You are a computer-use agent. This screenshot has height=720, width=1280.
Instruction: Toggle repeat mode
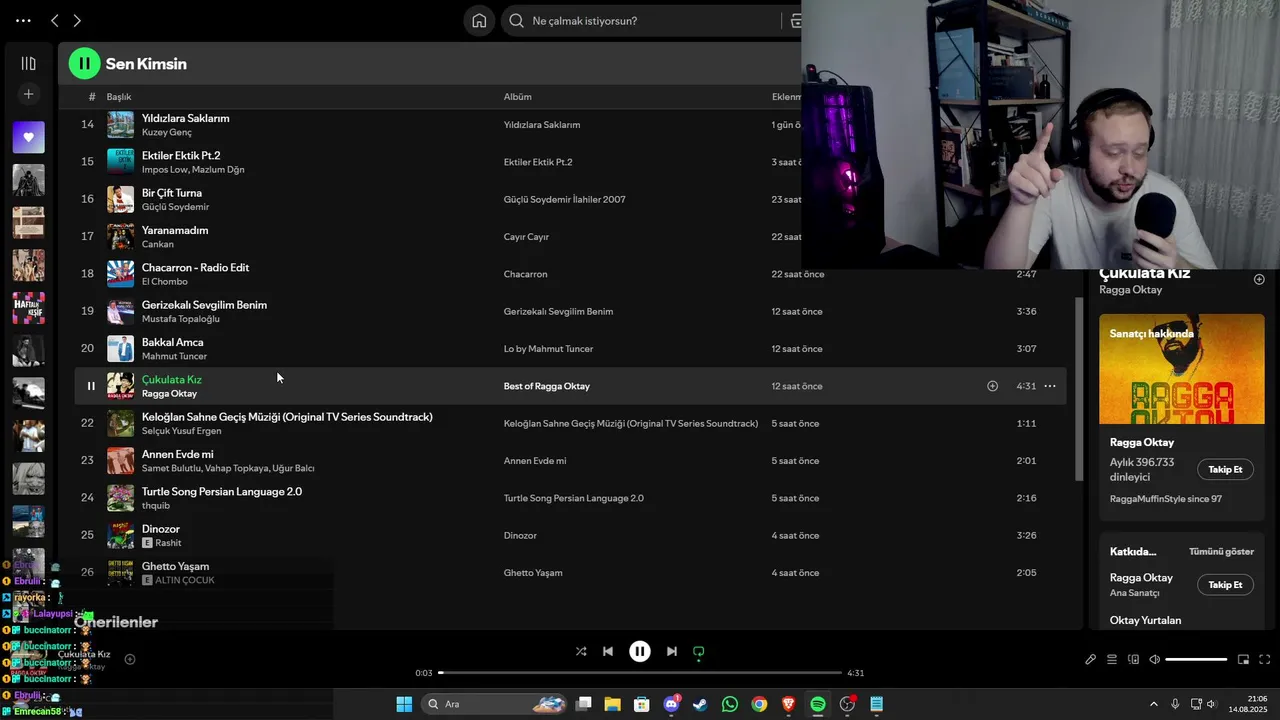[699, 651]
